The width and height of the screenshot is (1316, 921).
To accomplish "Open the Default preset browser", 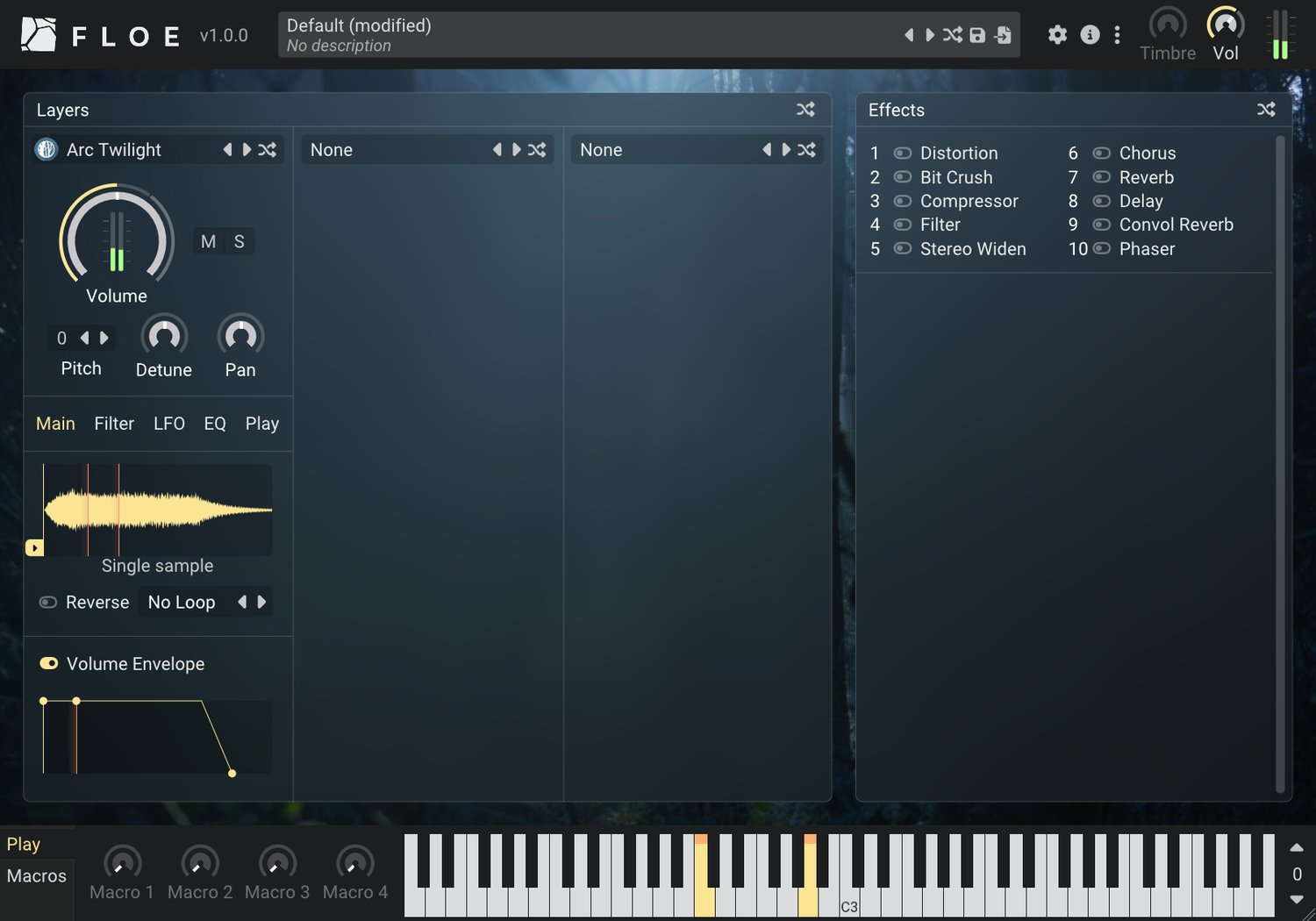I will [588, 35].
